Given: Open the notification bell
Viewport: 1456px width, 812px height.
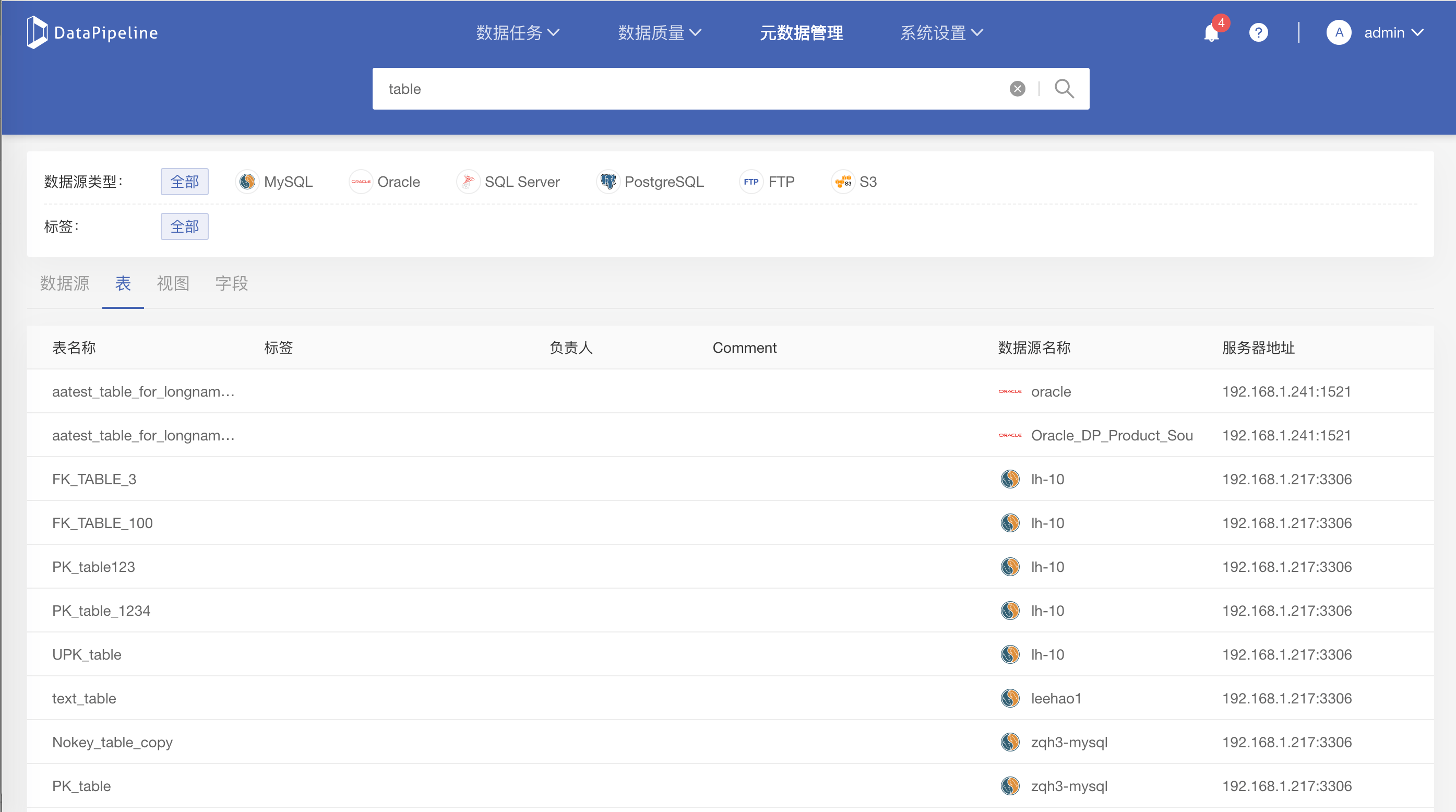Looking at the screenshot, I should point(1211,33).
